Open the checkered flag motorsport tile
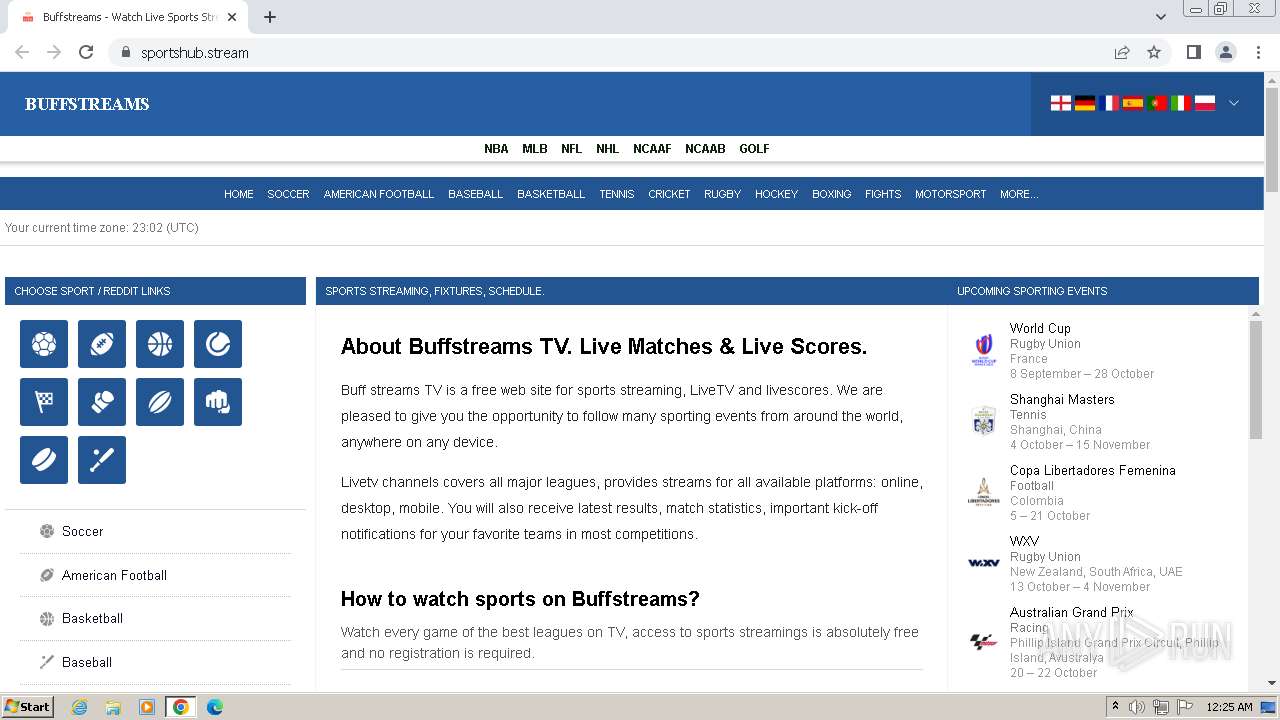 tap(44, 402)
